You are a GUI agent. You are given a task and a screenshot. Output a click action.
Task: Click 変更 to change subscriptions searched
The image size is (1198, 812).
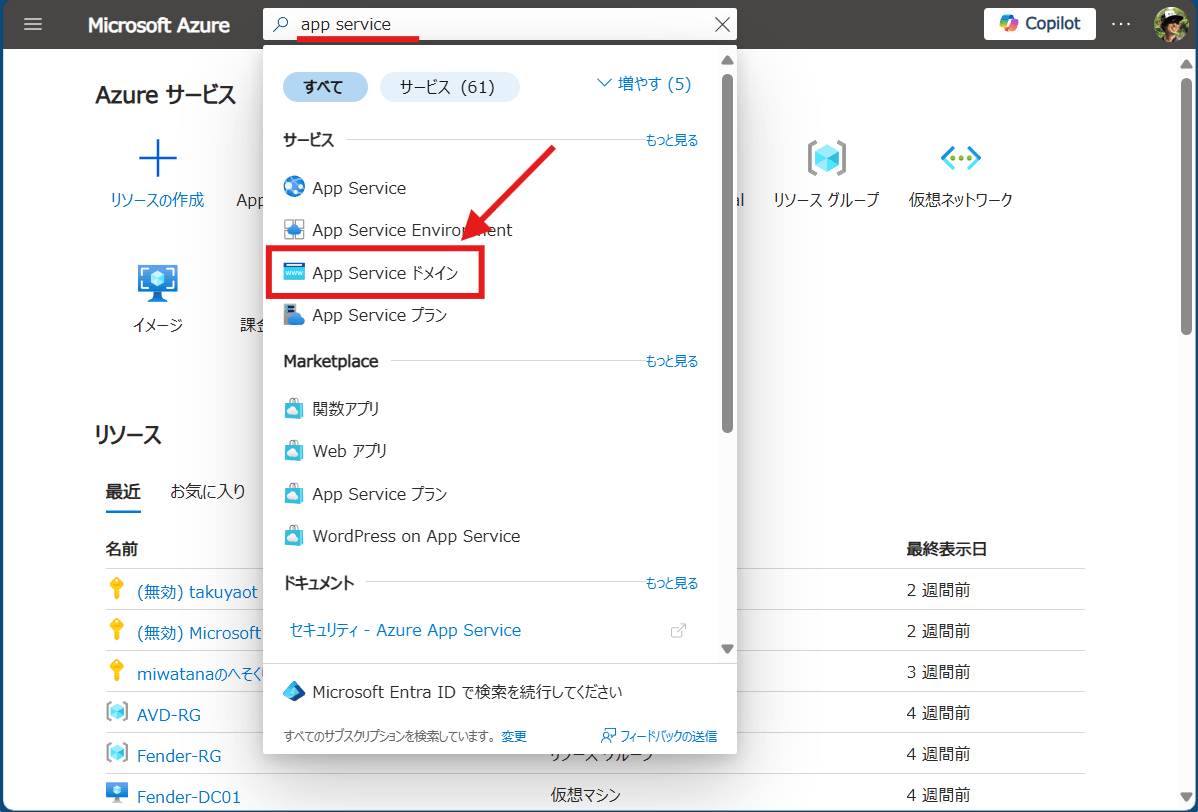(x=514, y=736)
